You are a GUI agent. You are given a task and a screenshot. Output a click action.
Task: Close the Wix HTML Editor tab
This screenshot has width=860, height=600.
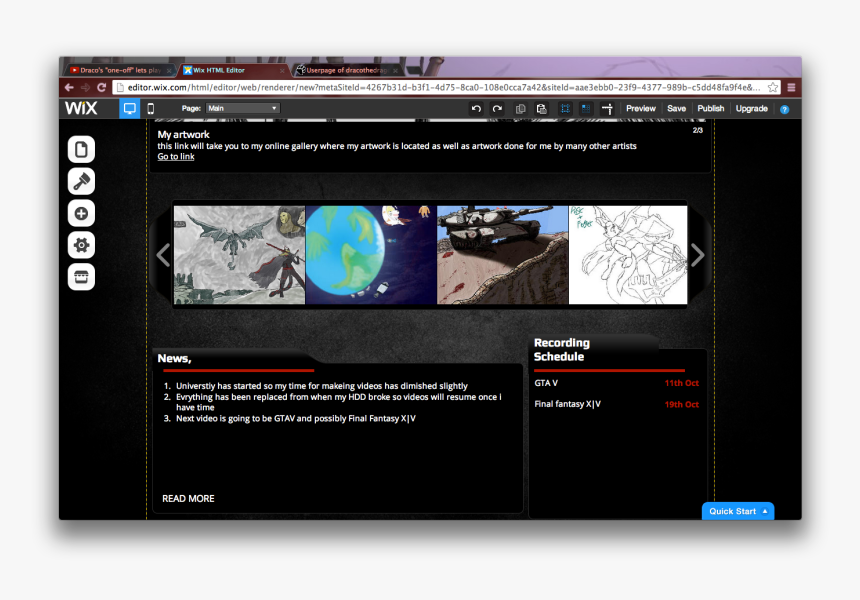[282, 71]
